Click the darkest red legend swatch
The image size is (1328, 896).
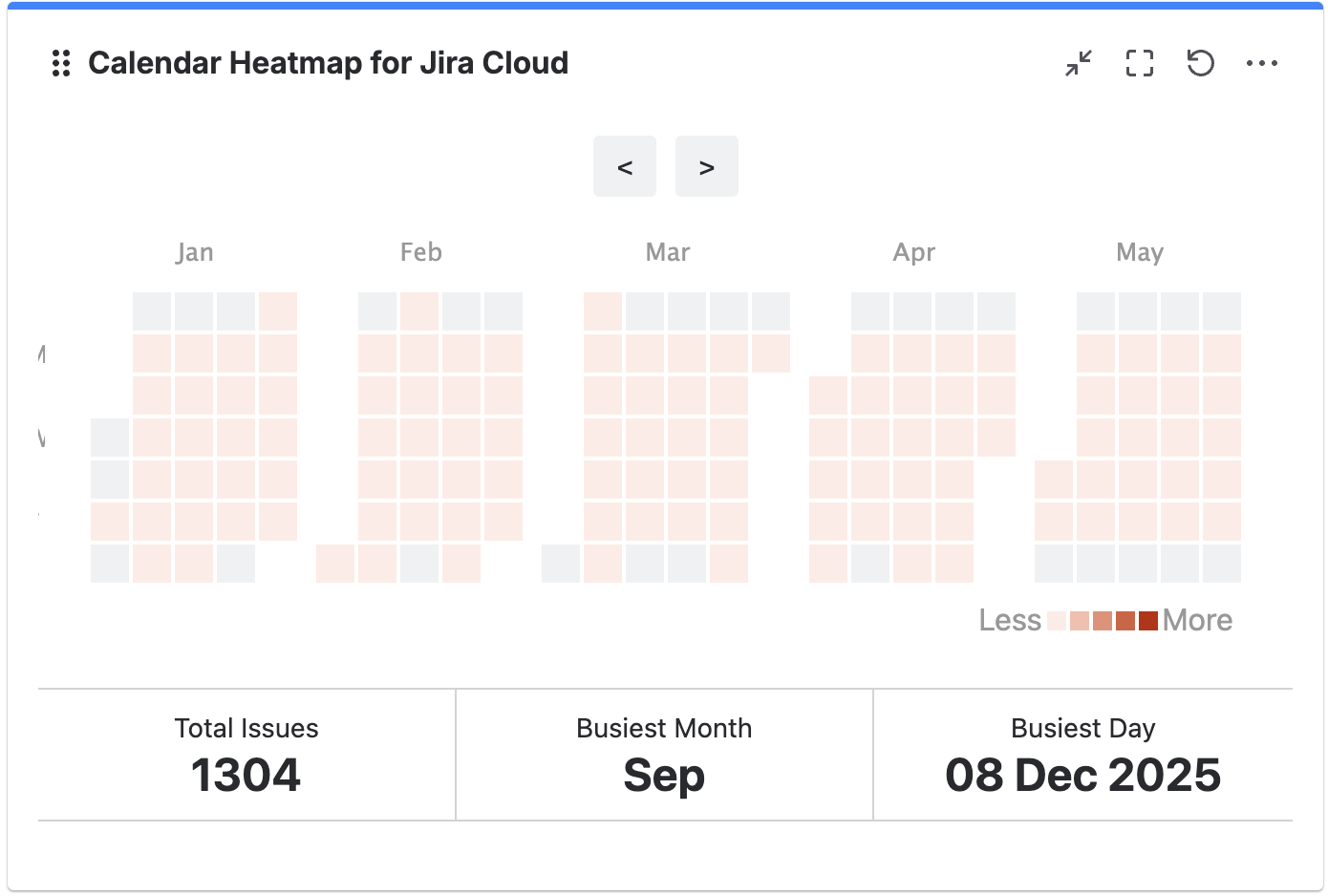[1148, 621]
